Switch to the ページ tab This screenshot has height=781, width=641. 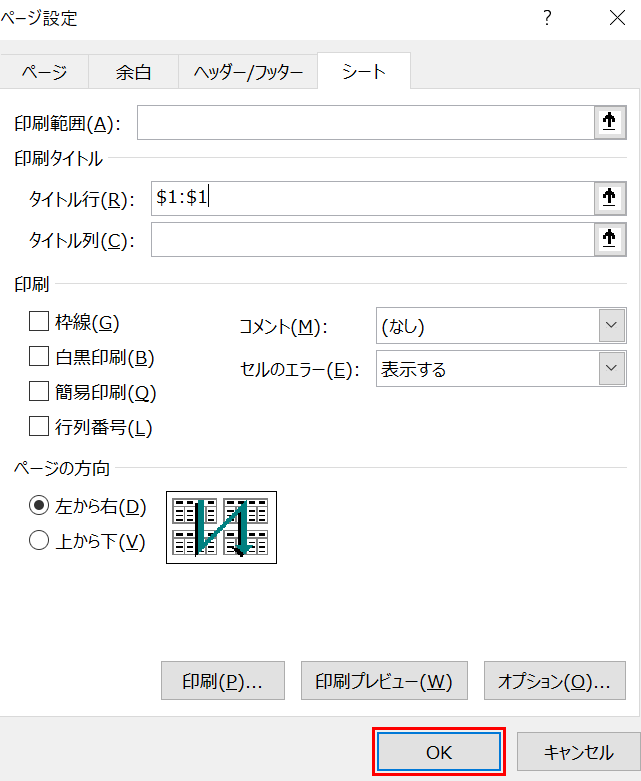[x=45, y=72]
